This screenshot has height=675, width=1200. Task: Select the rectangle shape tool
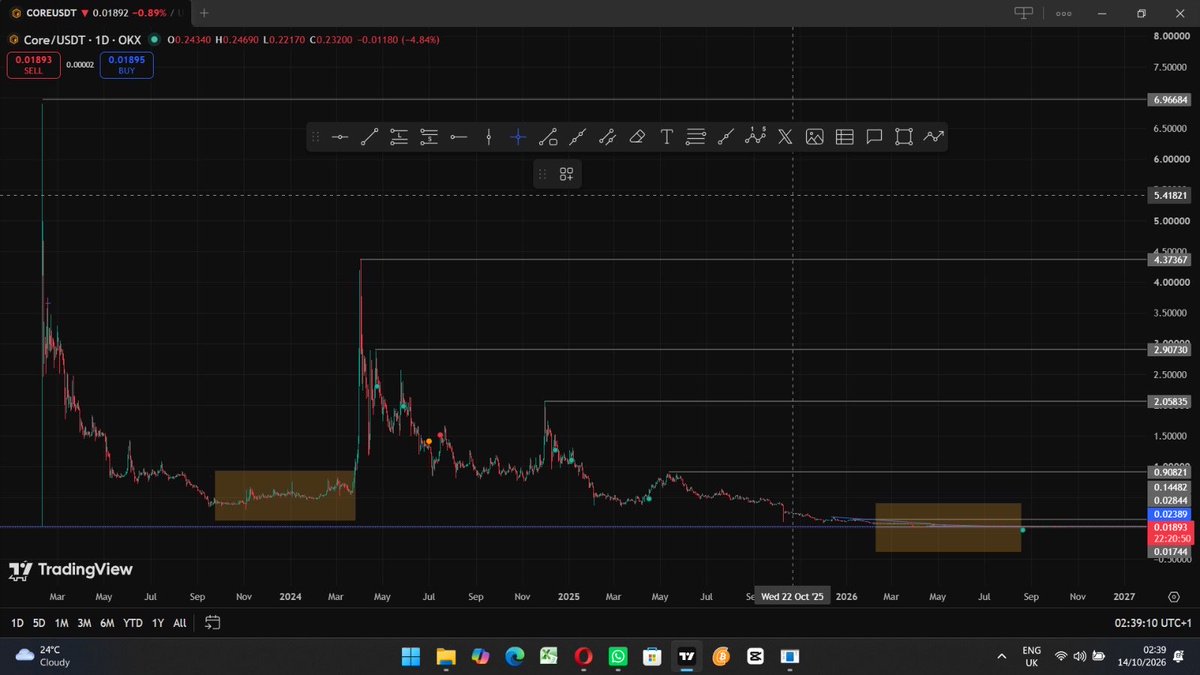click(904, 137)
